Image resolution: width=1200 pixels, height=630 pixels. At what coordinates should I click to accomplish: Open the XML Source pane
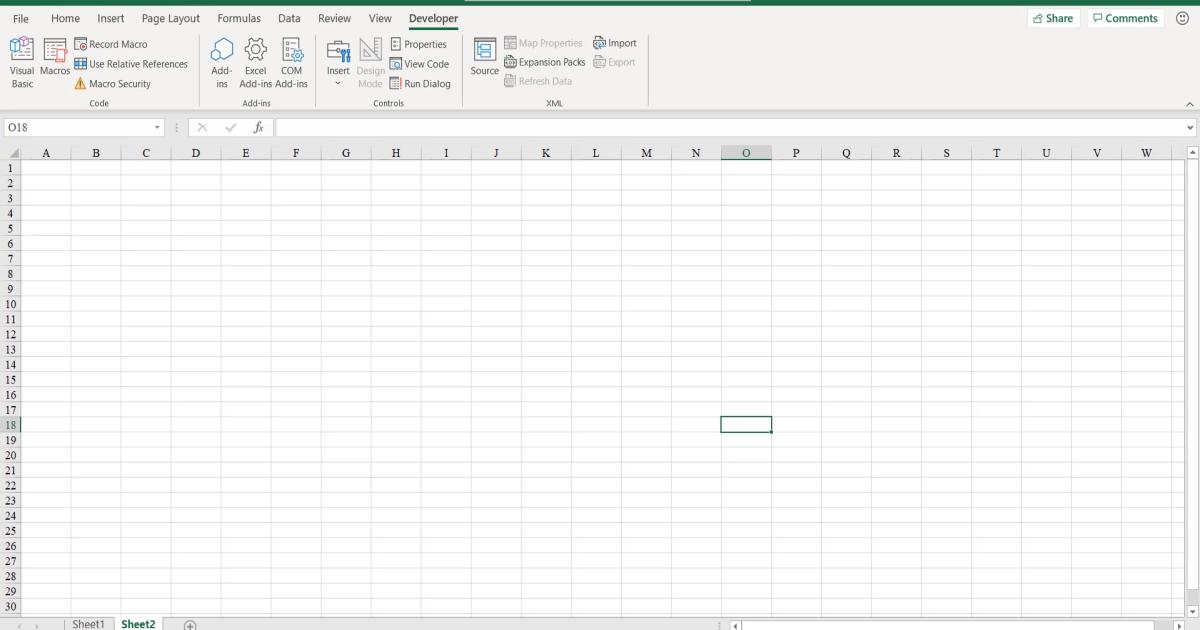(x=484, y=60)
